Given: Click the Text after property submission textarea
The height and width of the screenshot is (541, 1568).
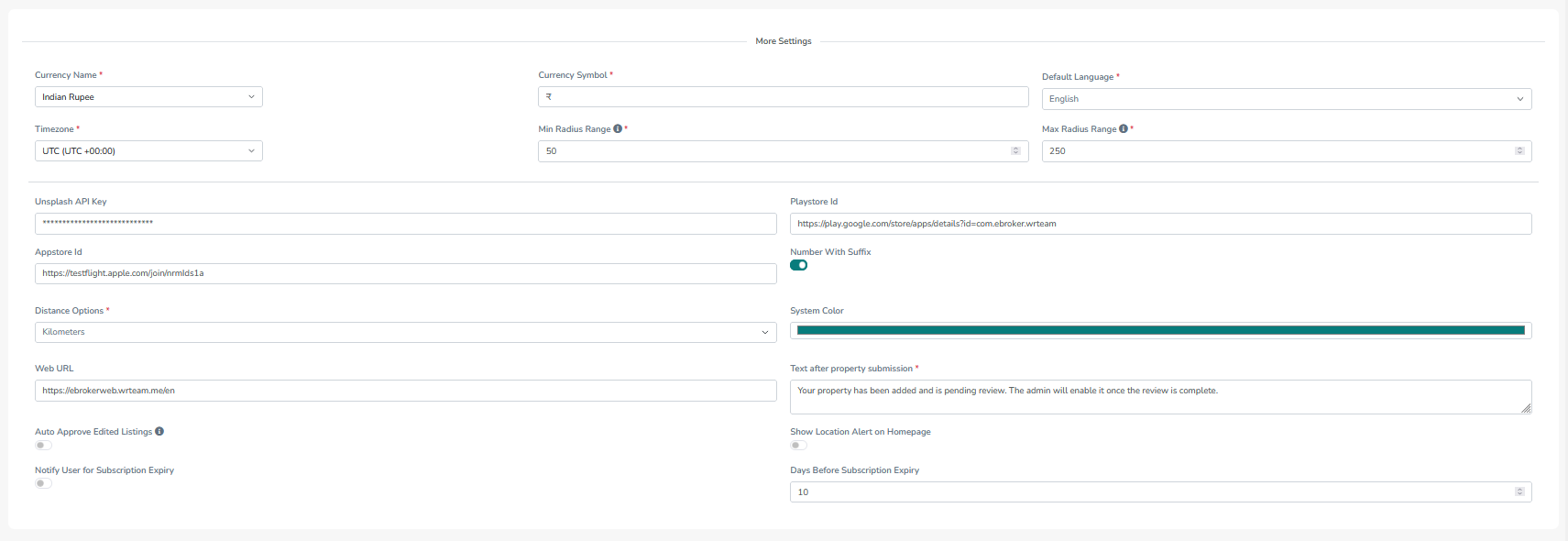Looking at the screenshot, I should [1160, 397].
